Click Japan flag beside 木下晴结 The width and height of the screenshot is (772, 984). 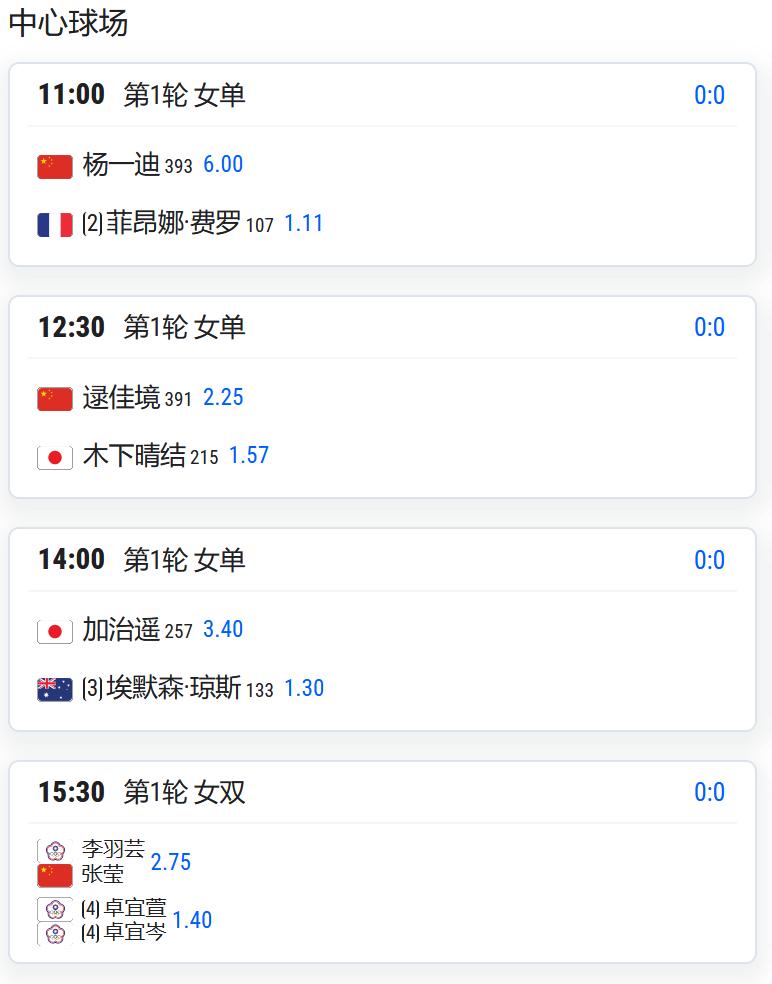pyautogui.click(x=55, y=457)
